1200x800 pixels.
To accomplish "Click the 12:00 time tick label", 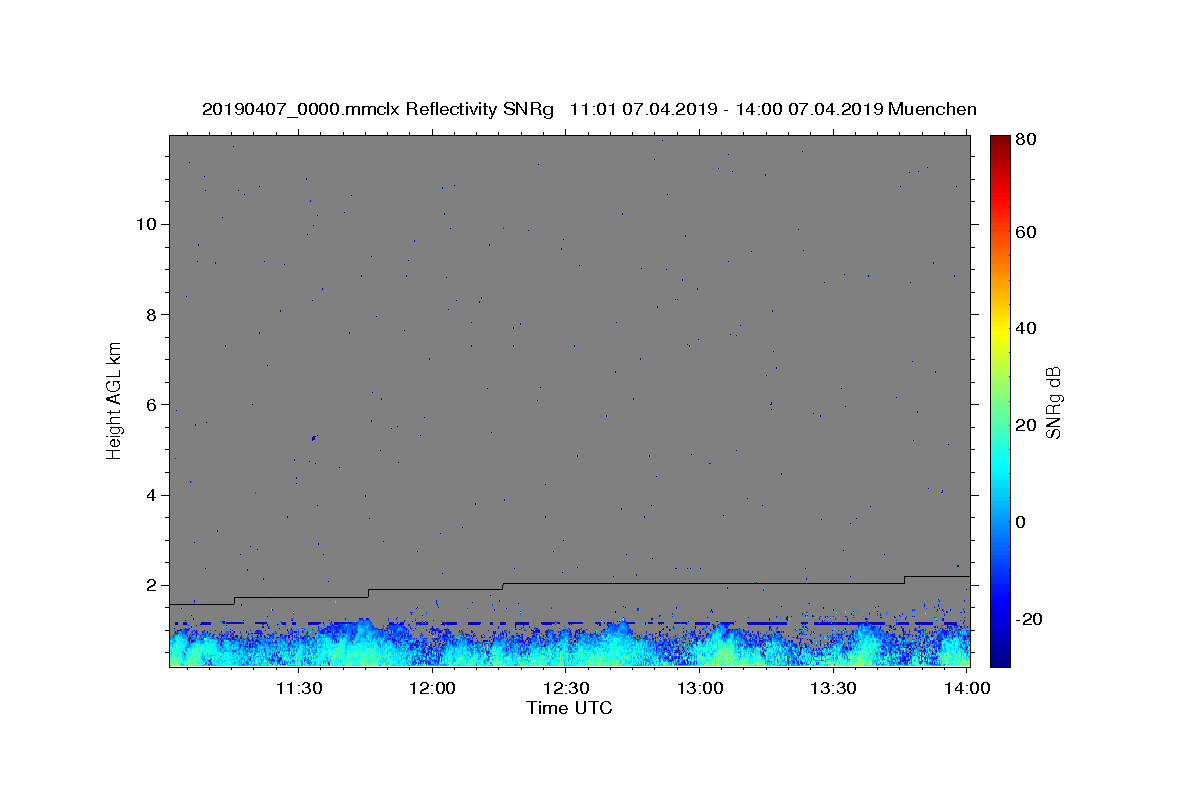I will tap(433, 688).
